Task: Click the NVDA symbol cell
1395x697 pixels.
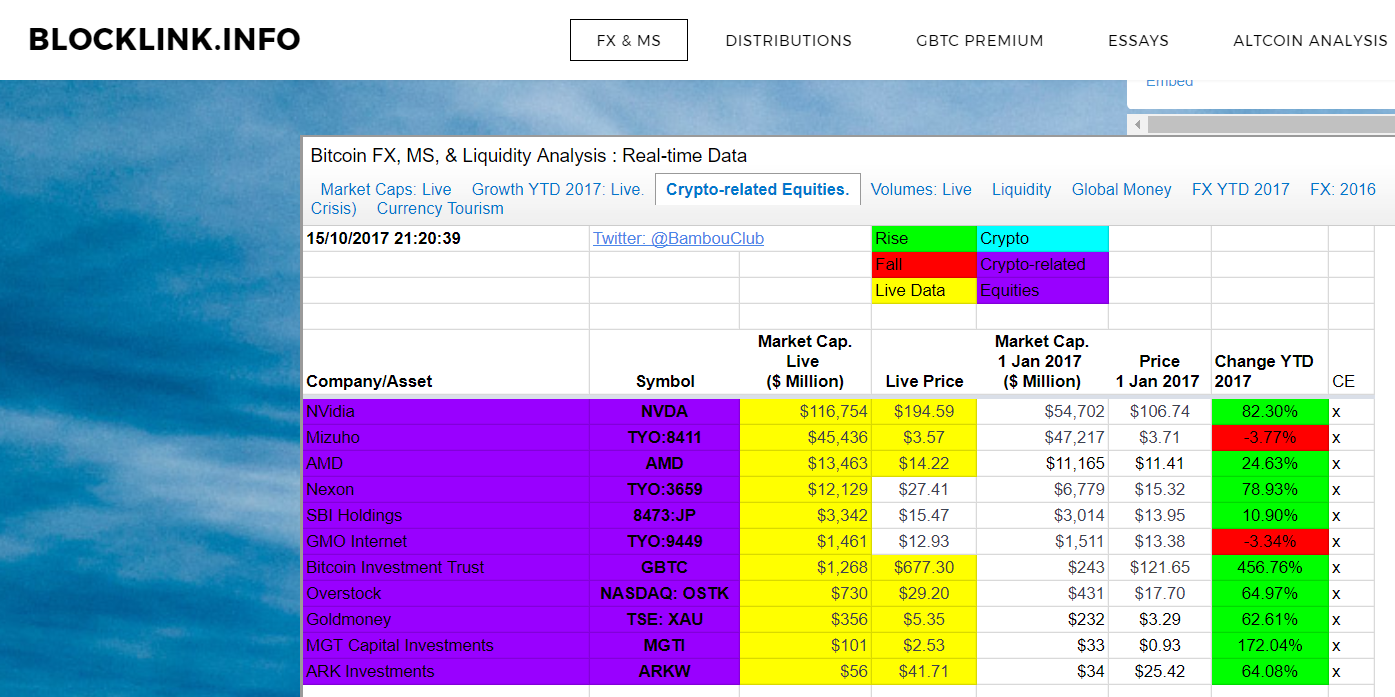Action: coord(665,411)
